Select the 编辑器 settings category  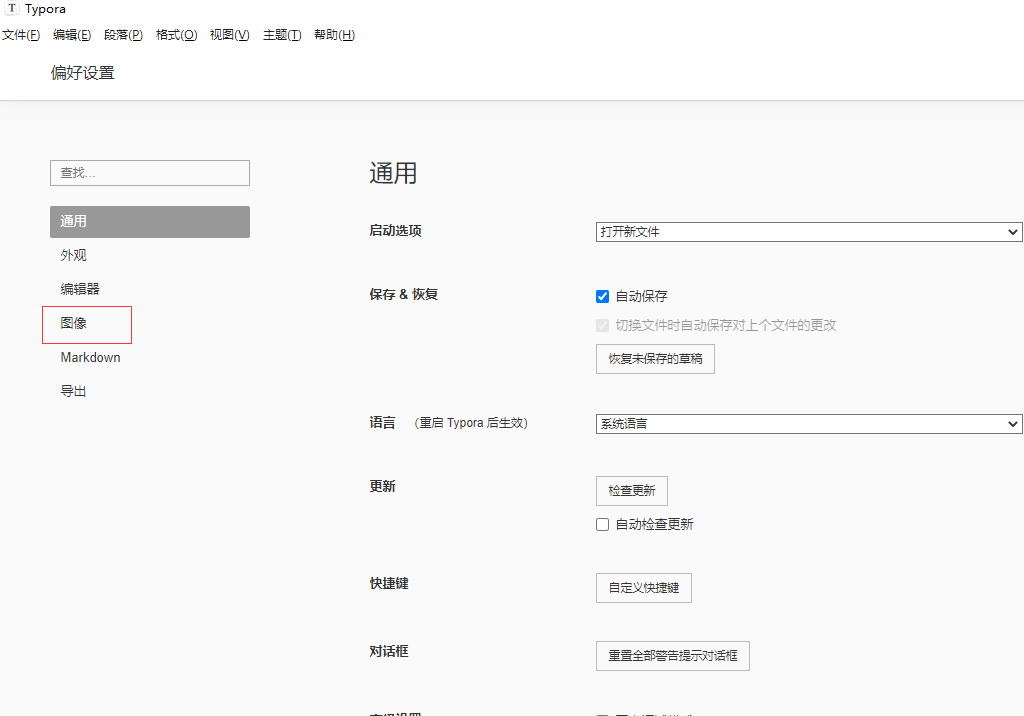[x=80, y=289]
